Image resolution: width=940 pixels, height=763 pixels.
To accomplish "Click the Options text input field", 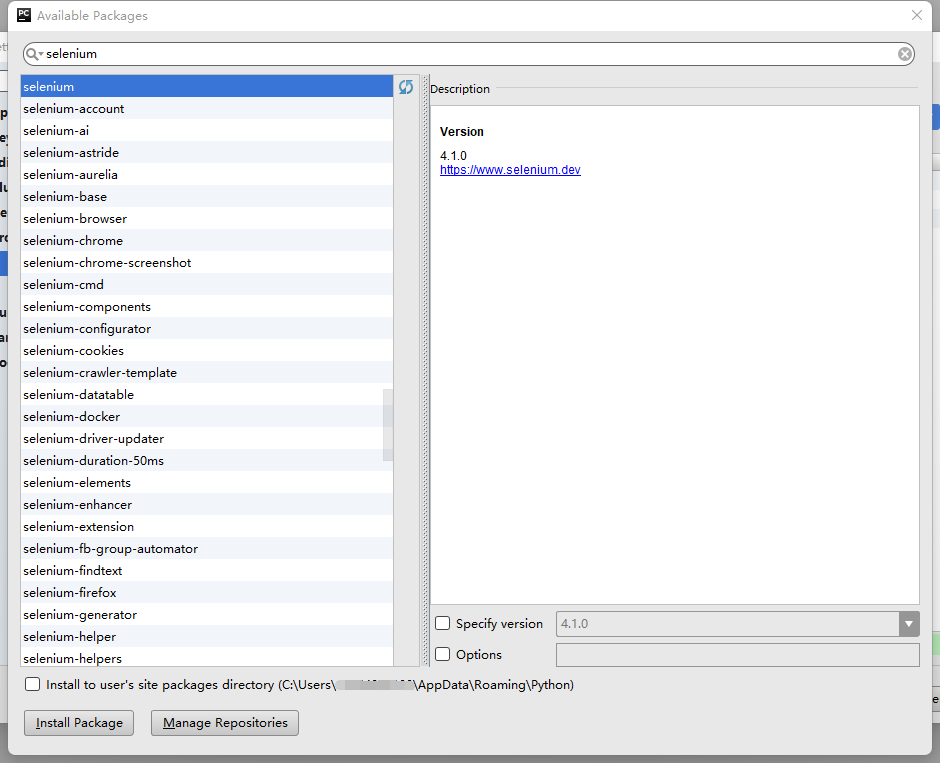I will coord(737,655).
